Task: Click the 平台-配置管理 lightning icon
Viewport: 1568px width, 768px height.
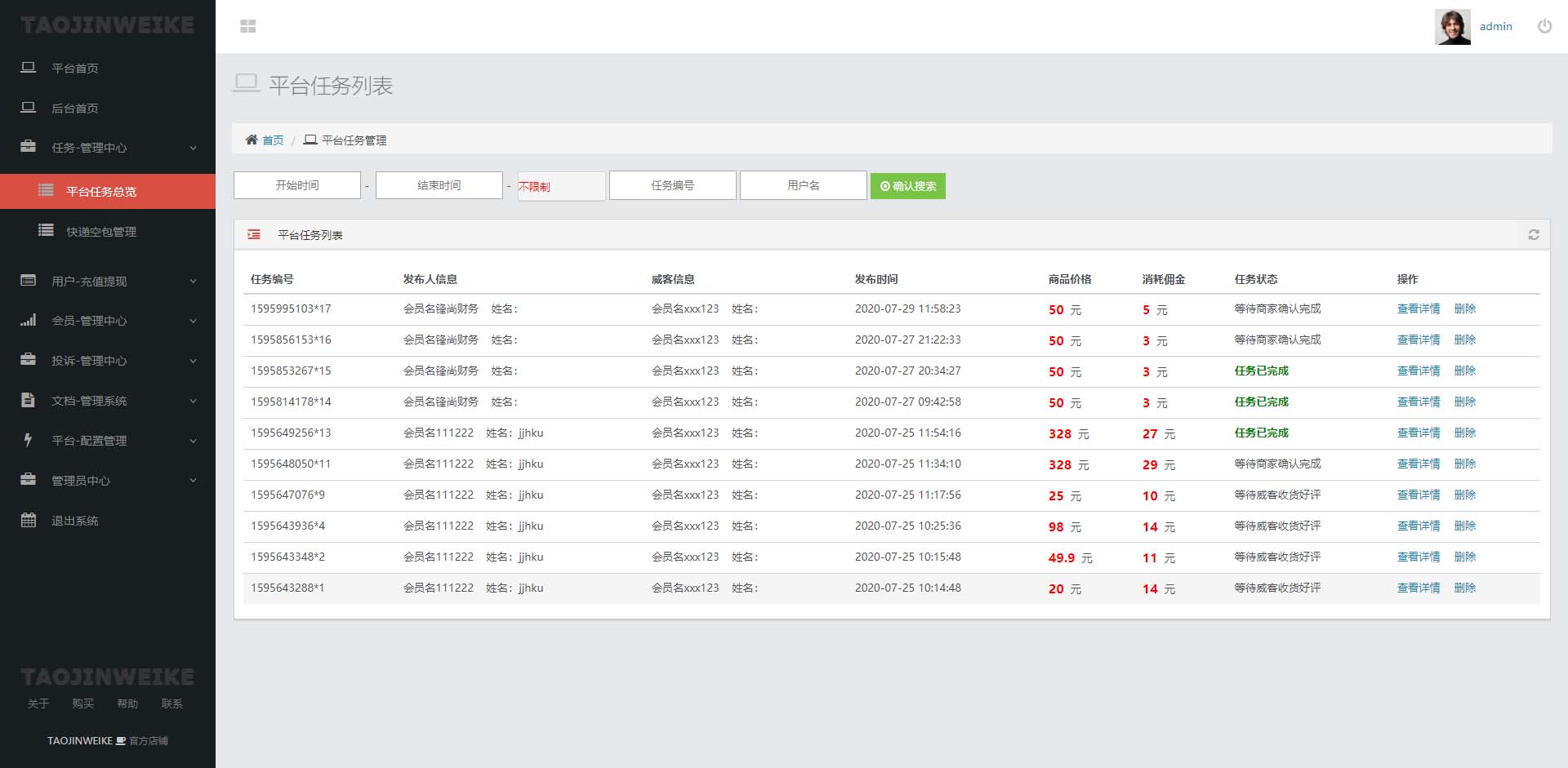Action: click(28, 440)
